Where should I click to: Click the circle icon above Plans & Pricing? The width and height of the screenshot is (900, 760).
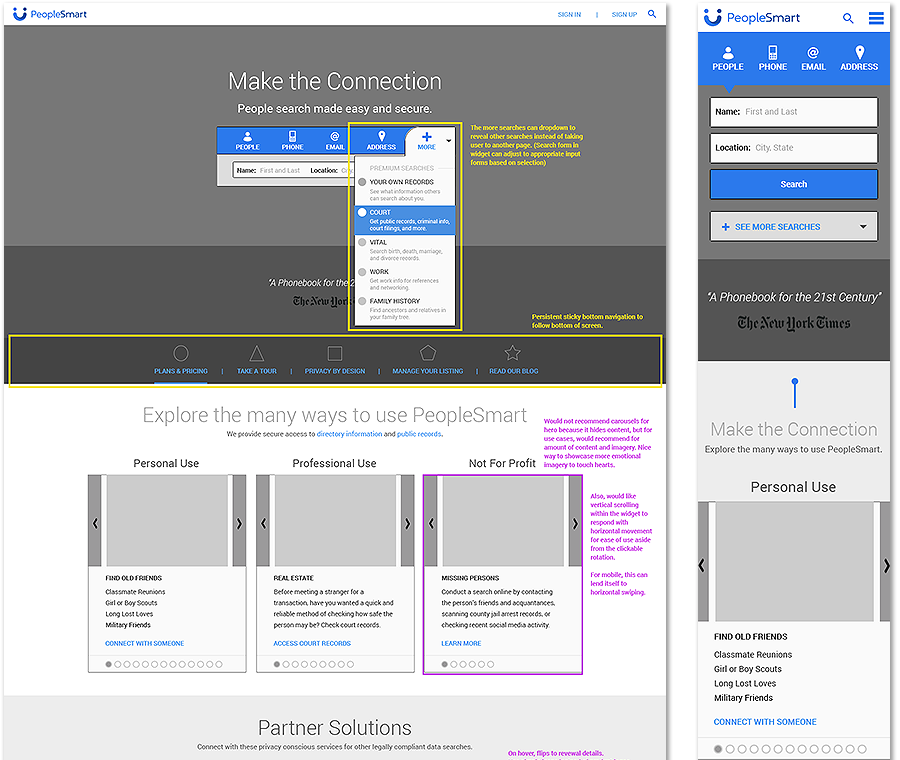point(181,353)
